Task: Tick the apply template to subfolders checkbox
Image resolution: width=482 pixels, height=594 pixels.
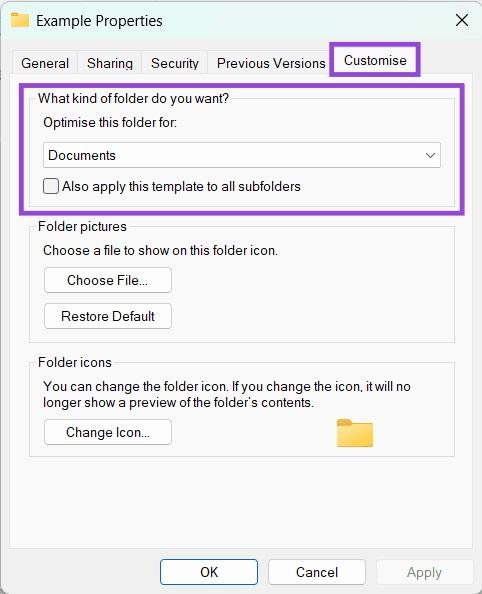Action: [51, 186]
